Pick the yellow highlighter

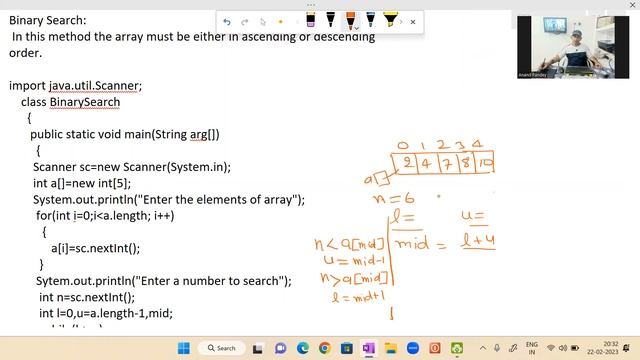(x=390, y=20)
